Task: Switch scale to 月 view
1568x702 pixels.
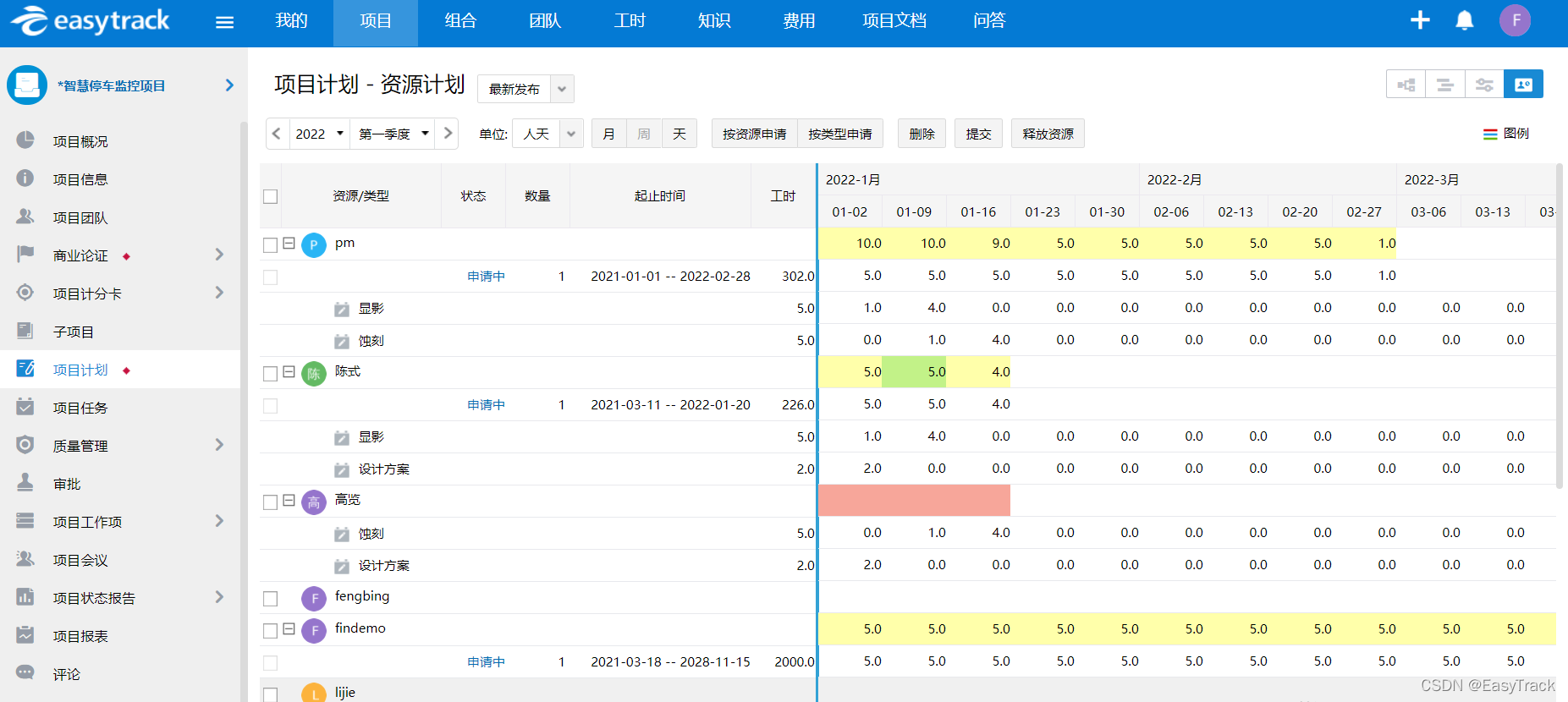Action: click(x=609, y=134)
